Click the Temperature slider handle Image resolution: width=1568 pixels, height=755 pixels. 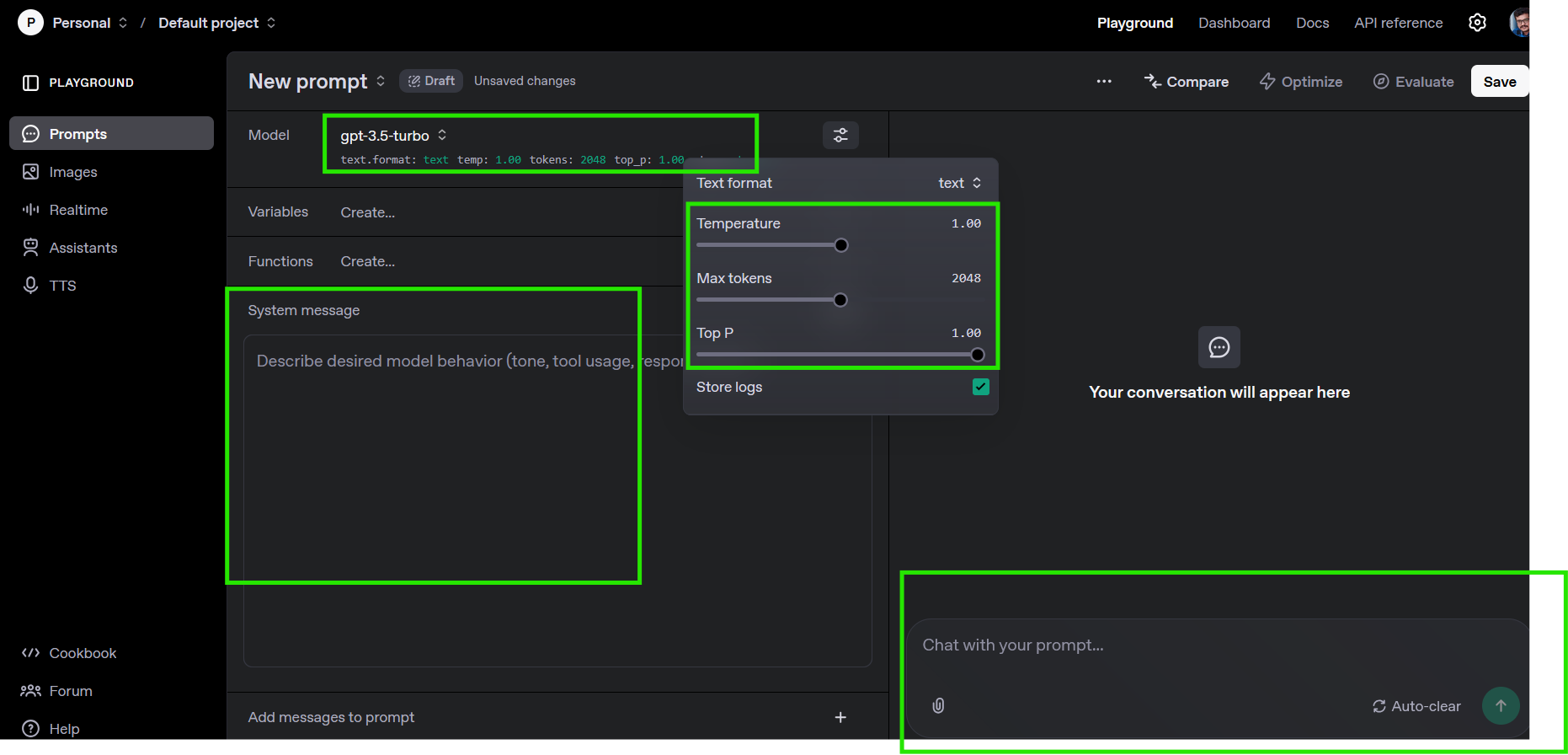point(840,245)
